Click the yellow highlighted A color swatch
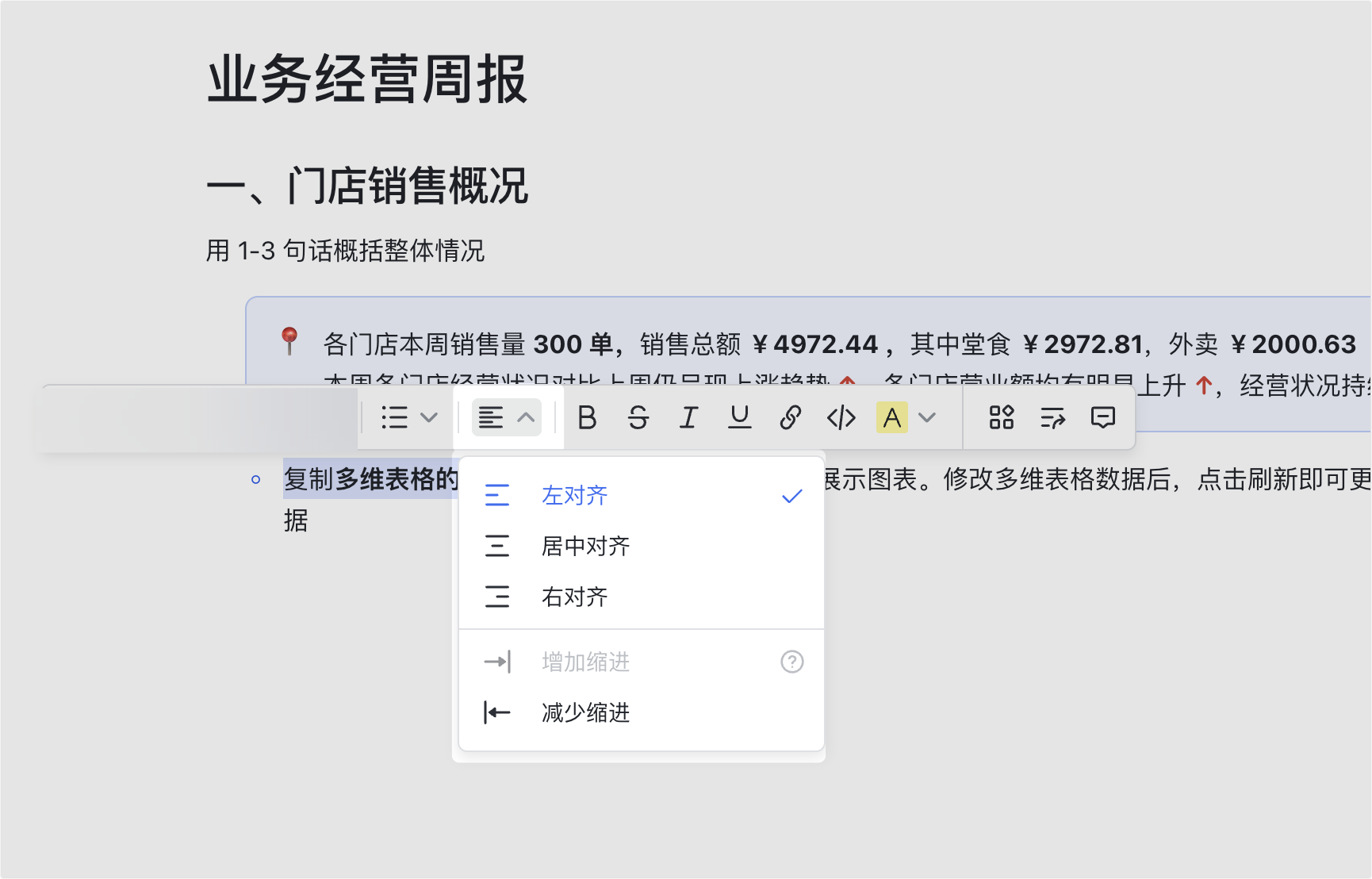The width and height of the screenshot is (1372, 879). tap(893, 417)
